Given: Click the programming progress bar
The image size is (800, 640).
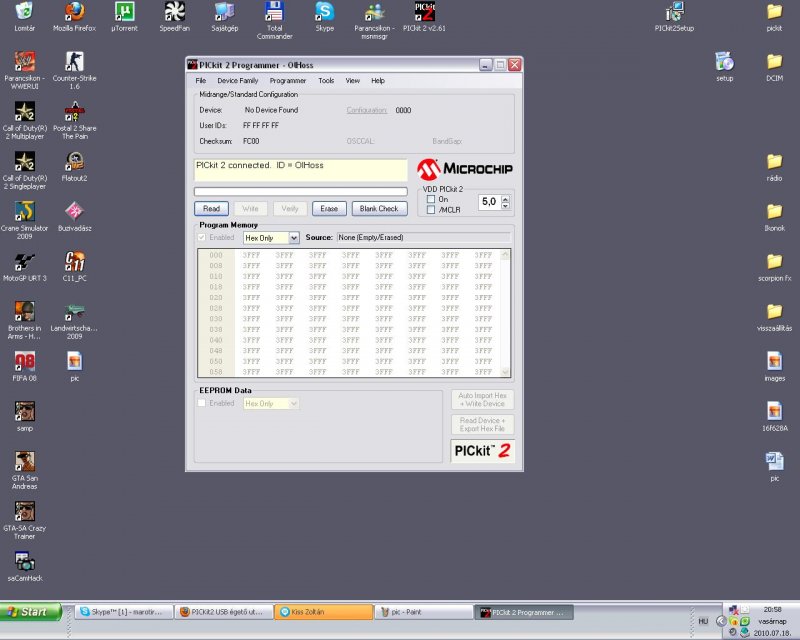Looking at the screenshot, I should 301,191.
